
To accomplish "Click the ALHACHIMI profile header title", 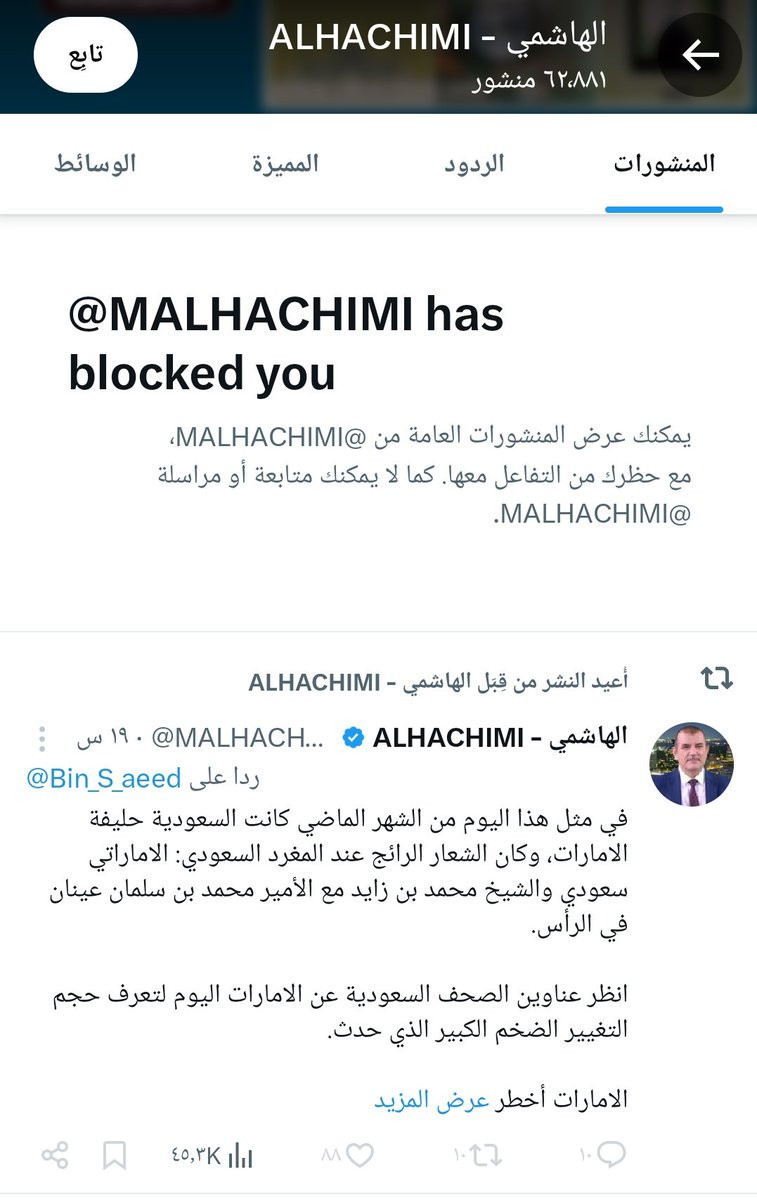I will (437, 36).
